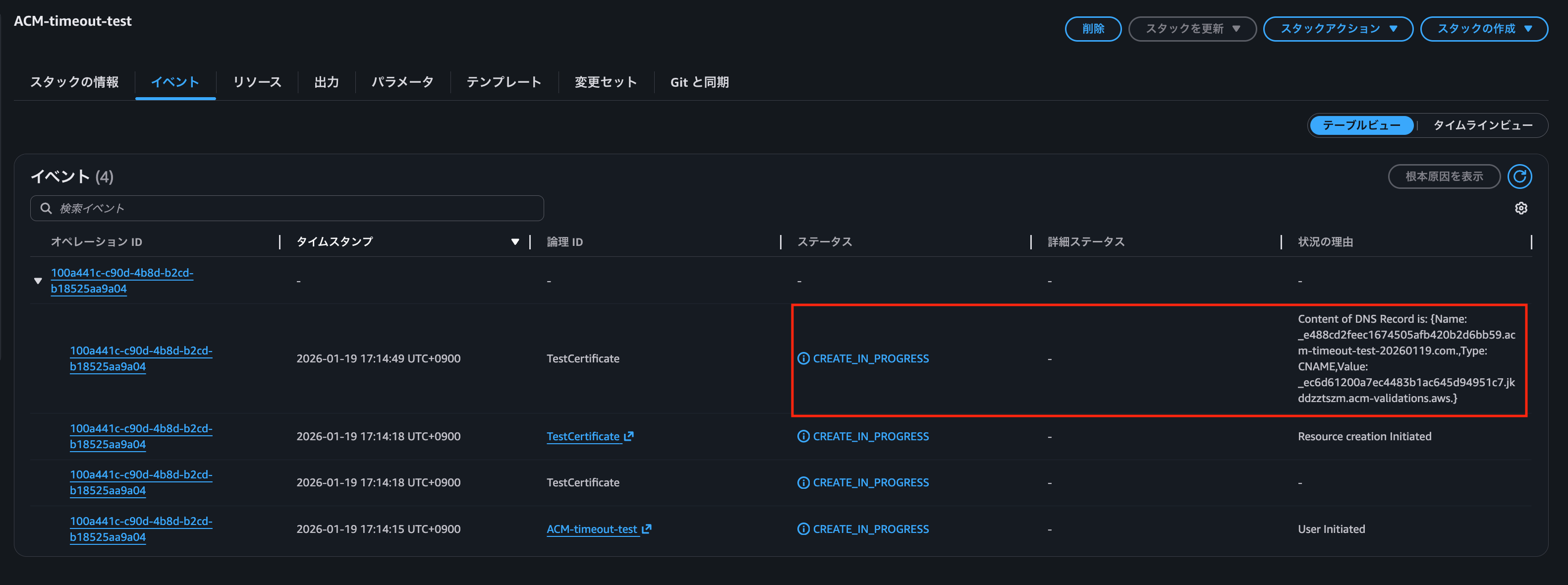Open the リソース tab

(x=257, y=82)
